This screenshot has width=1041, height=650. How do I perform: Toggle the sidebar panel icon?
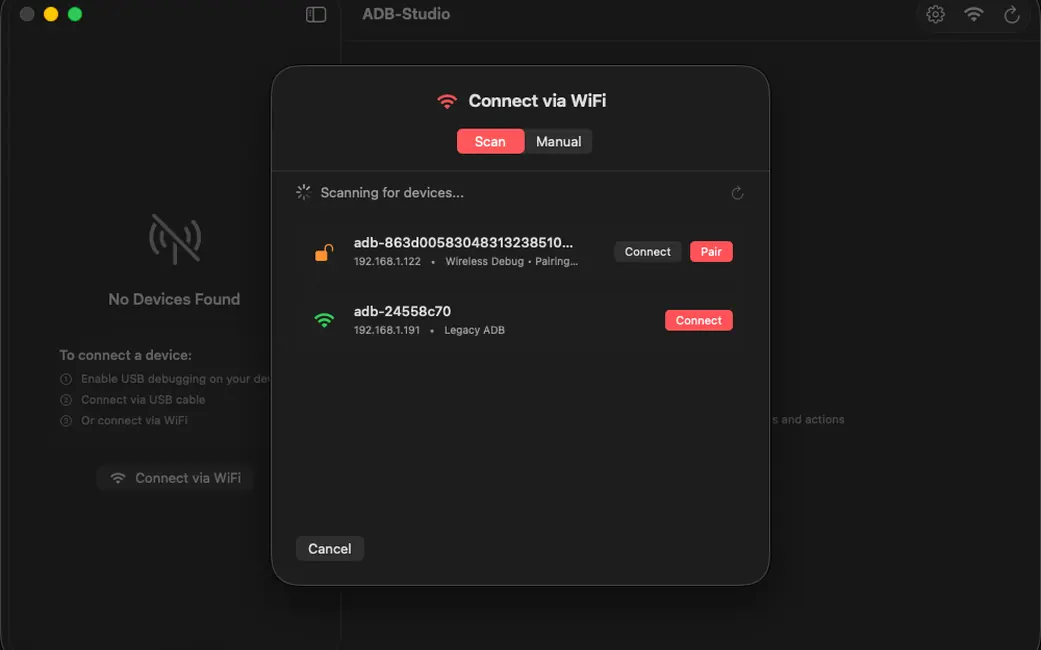point(316,14)
